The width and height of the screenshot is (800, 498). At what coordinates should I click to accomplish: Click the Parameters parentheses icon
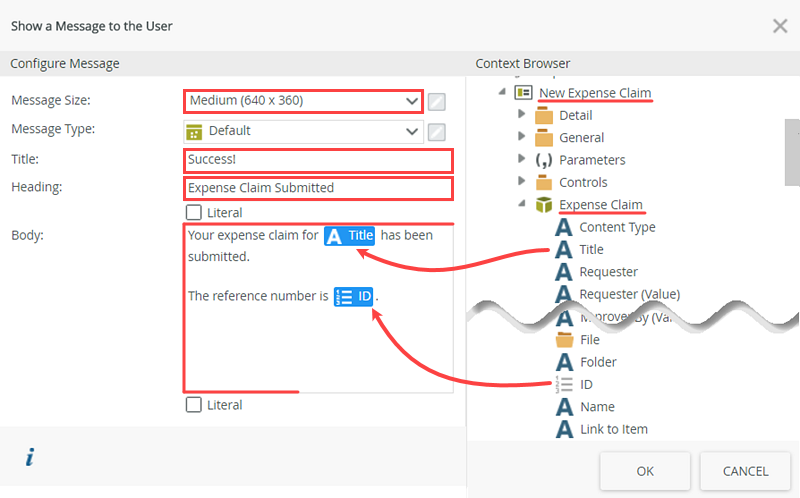pyautogui.click(x=544, y=160)
